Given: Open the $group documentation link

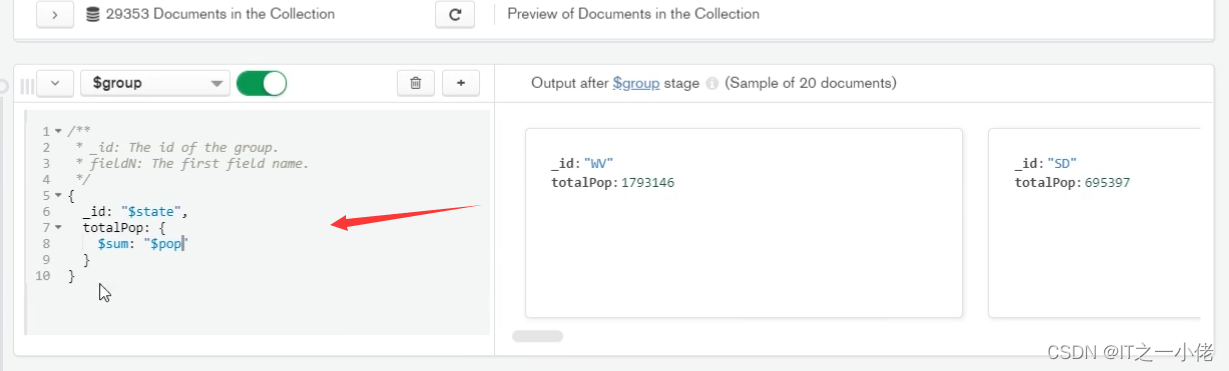Looking at the screenshot, I should pos(636,83).
